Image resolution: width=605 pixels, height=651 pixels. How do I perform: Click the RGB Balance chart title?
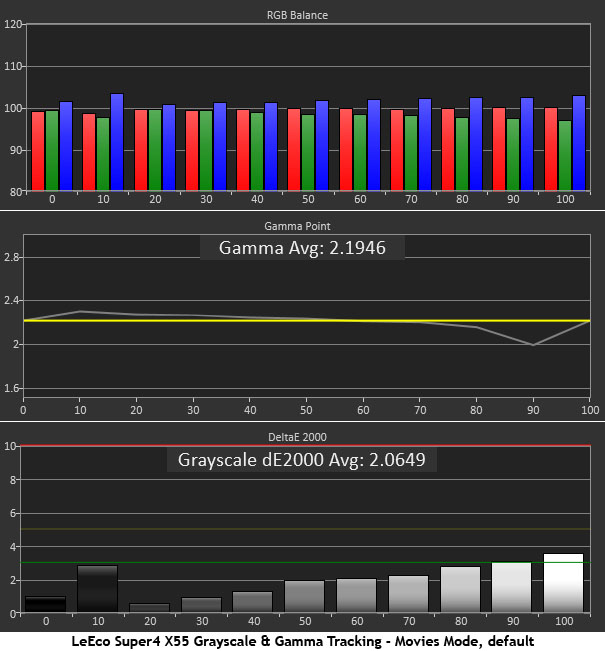pos(302,15)
